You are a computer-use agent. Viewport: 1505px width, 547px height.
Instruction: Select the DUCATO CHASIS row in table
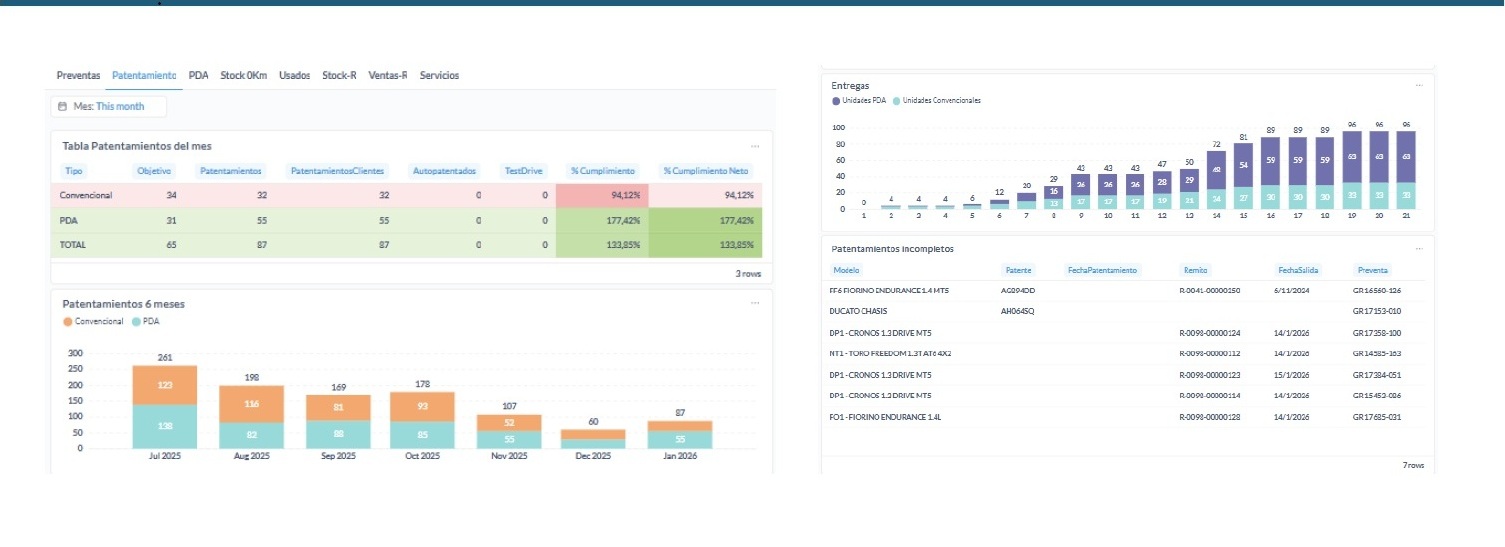[858, 312]
